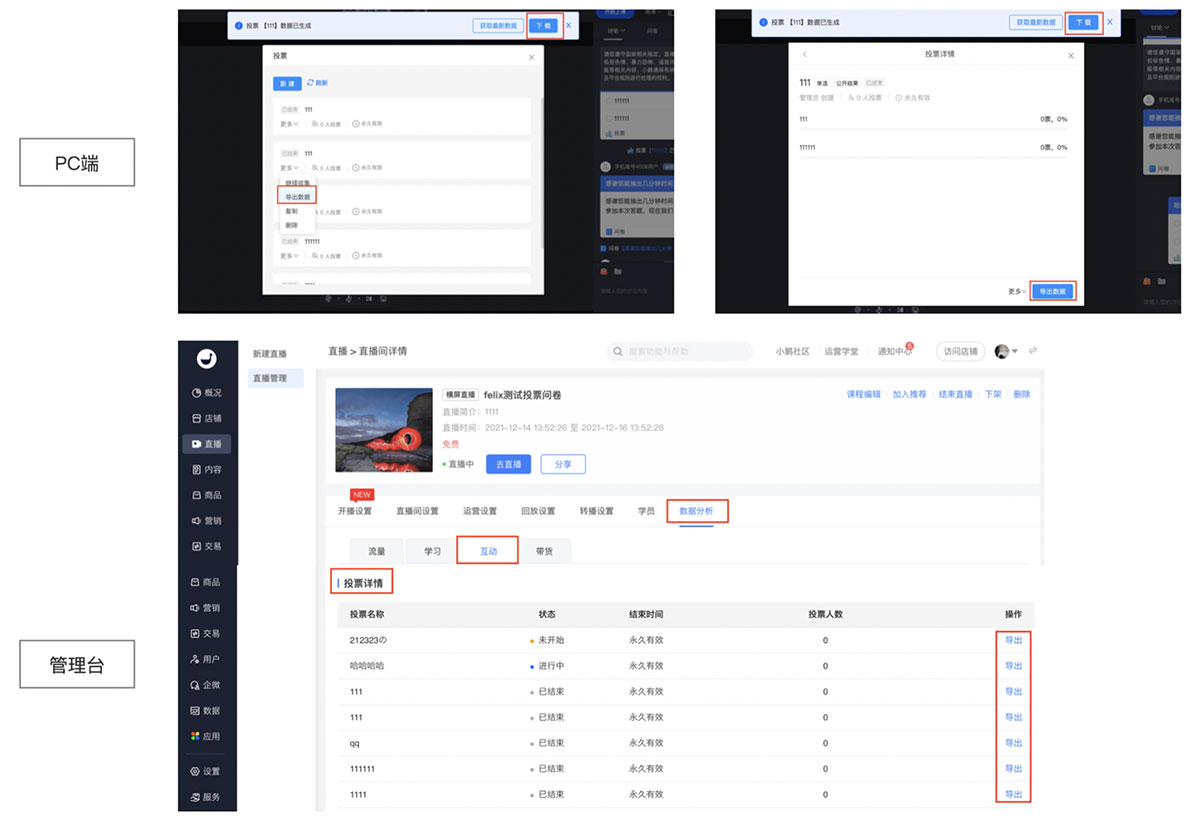The height and width of the screenshot is (831, 1200).
Task: Expand 更多 beside the 导出数据 button
Action: (1016, 291)
